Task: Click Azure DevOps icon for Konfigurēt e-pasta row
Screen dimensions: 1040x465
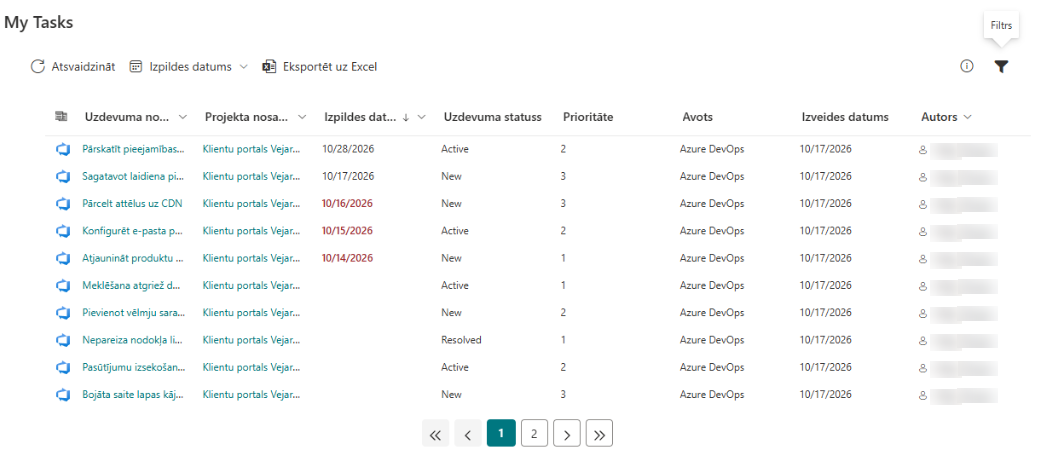Action: (63, 231)
